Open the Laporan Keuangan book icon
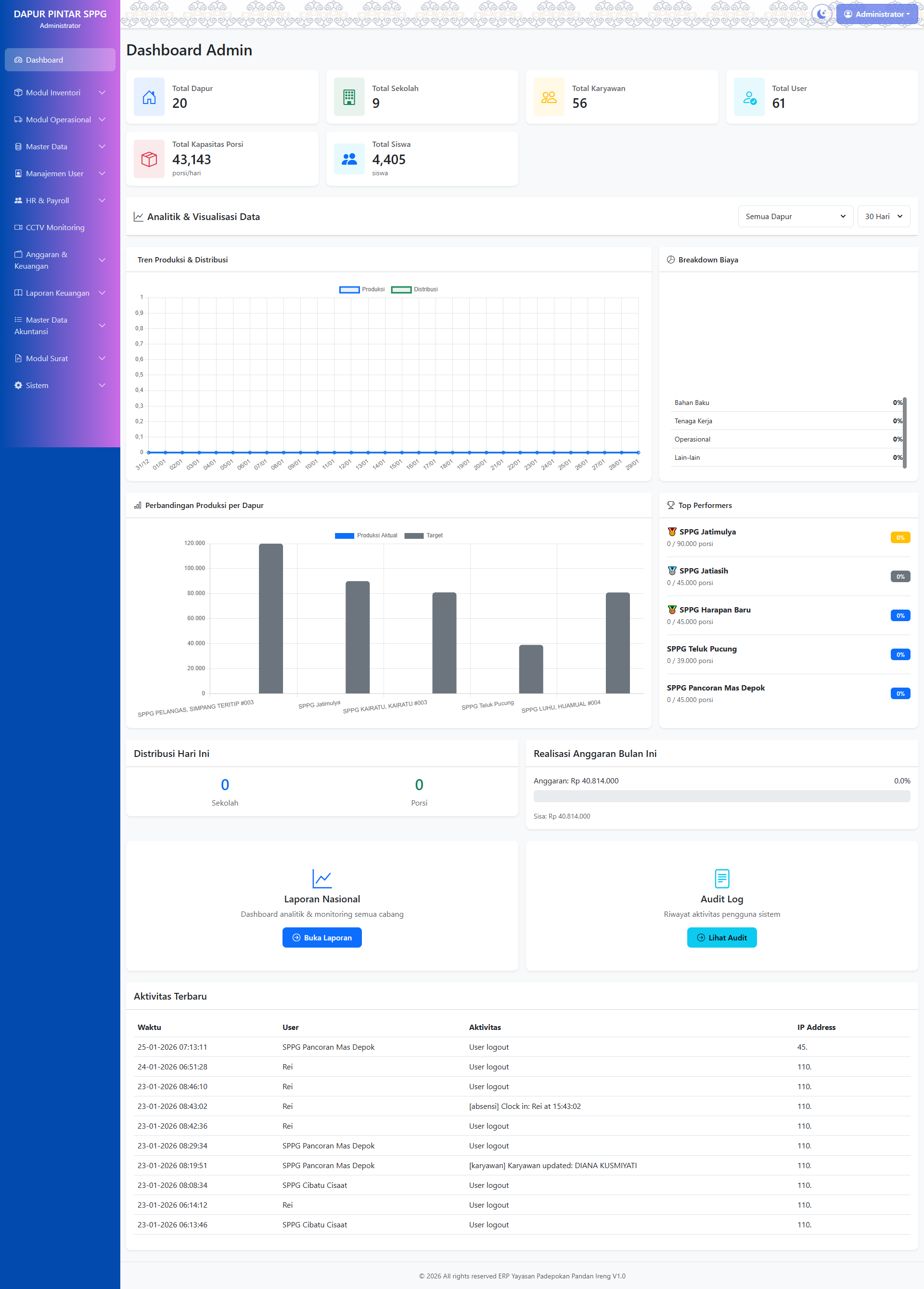The width and height of the screenshot is (924, 1289). click(18, 293)
